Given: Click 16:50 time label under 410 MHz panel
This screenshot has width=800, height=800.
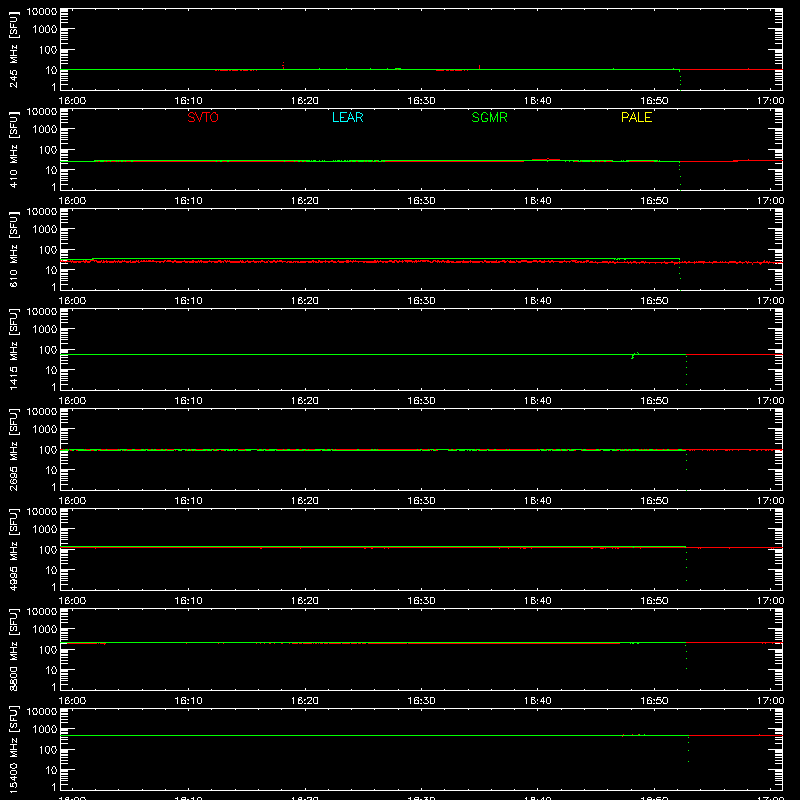Looking at the screenshot, I should 654,201.
